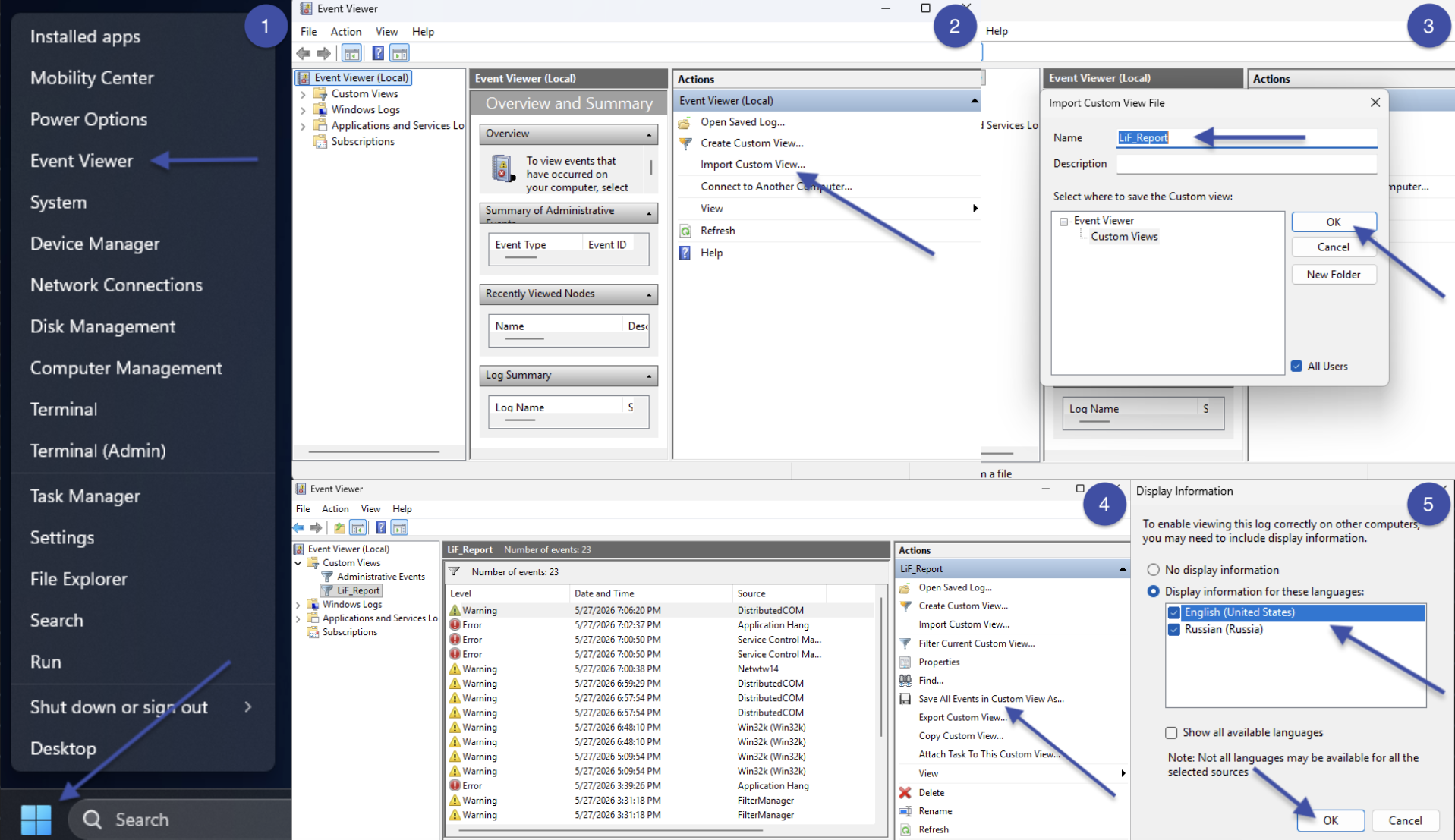
Task: Click Forward arrow in bottom Event Viewer toolbar
Action: 316,527
